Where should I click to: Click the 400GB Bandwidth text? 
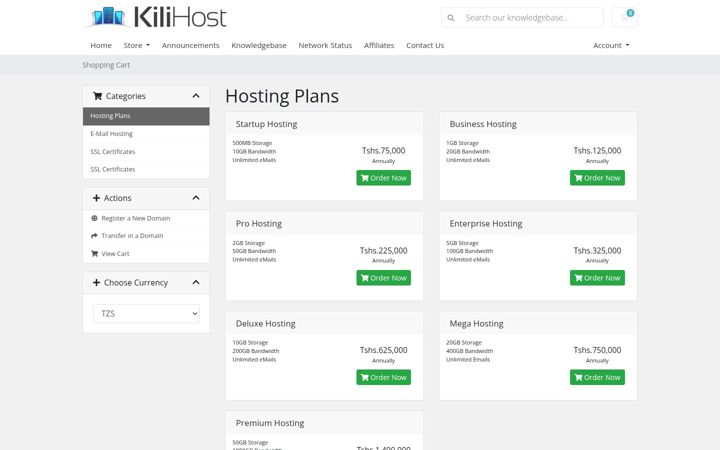[469, 351]
